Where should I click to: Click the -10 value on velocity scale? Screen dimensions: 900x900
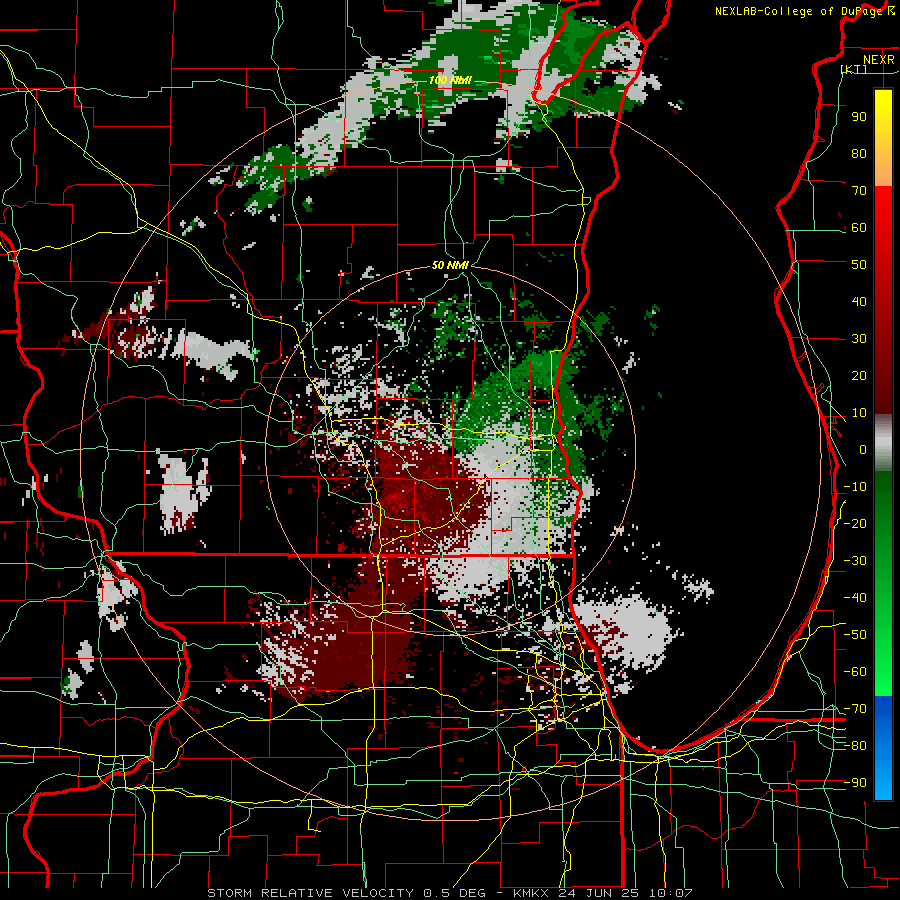pos(855,487)
